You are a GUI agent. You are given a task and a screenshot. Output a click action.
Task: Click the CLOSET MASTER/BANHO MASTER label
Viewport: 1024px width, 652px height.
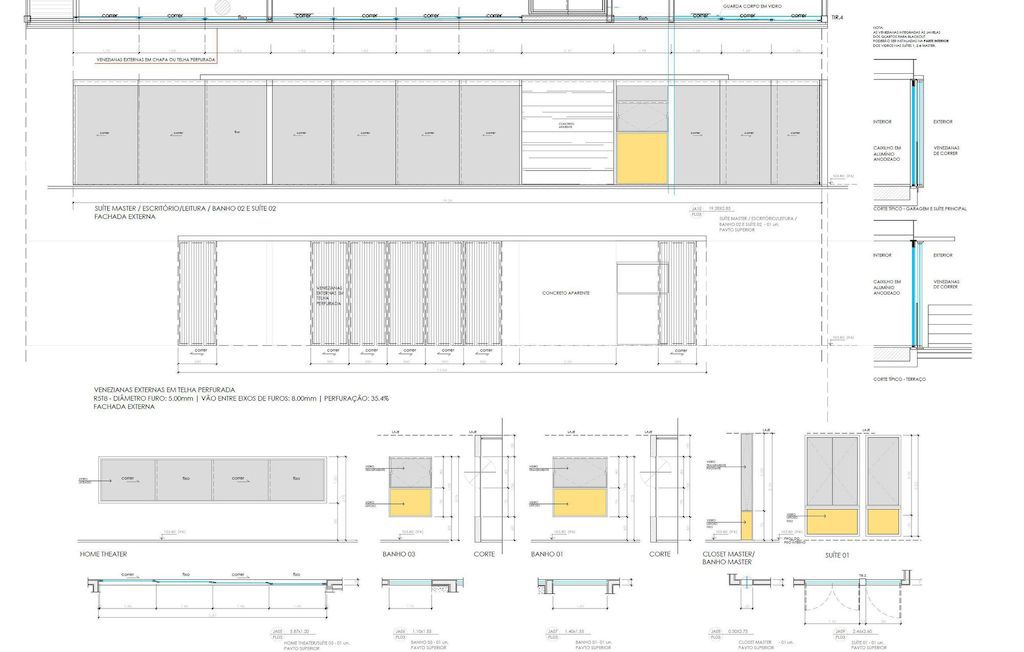728,558
